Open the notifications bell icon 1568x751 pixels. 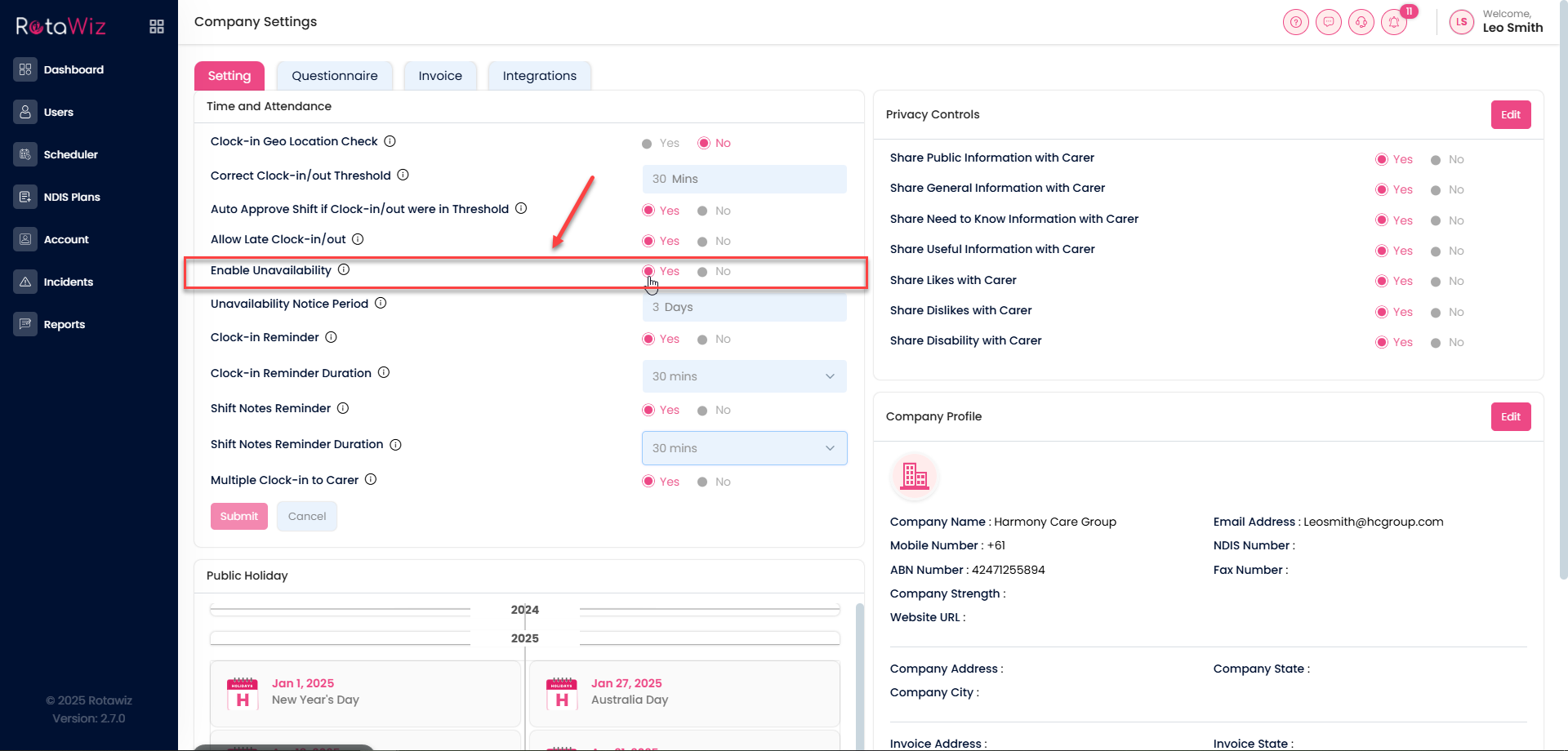[1394, 22]
